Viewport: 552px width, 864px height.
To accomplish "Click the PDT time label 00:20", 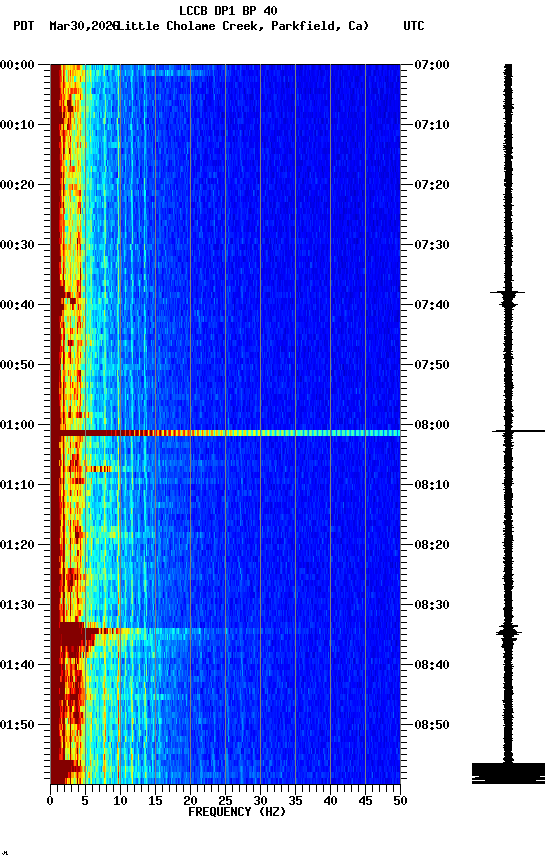I will pyautogui.click(x=17, y=185).
